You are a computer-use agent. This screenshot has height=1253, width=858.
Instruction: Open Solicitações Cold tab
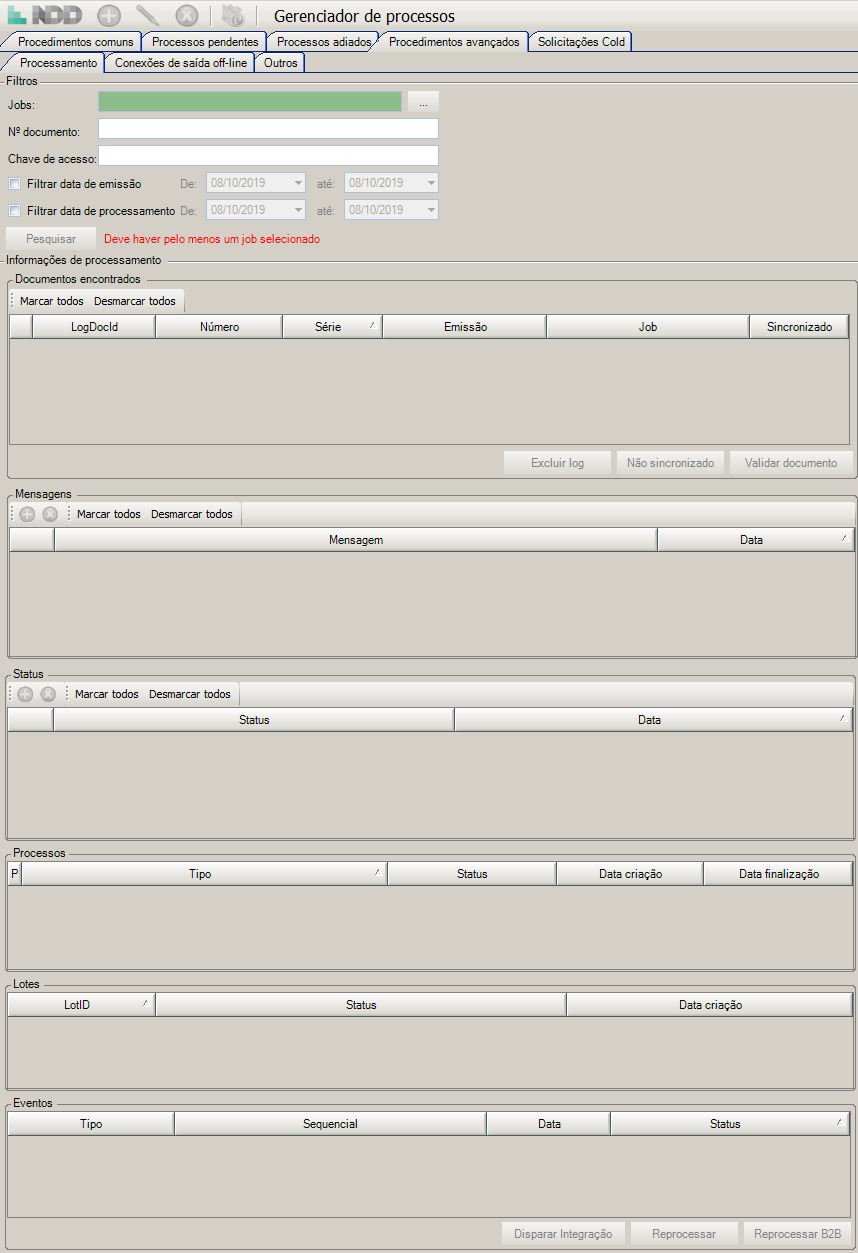tap(581, 42)
